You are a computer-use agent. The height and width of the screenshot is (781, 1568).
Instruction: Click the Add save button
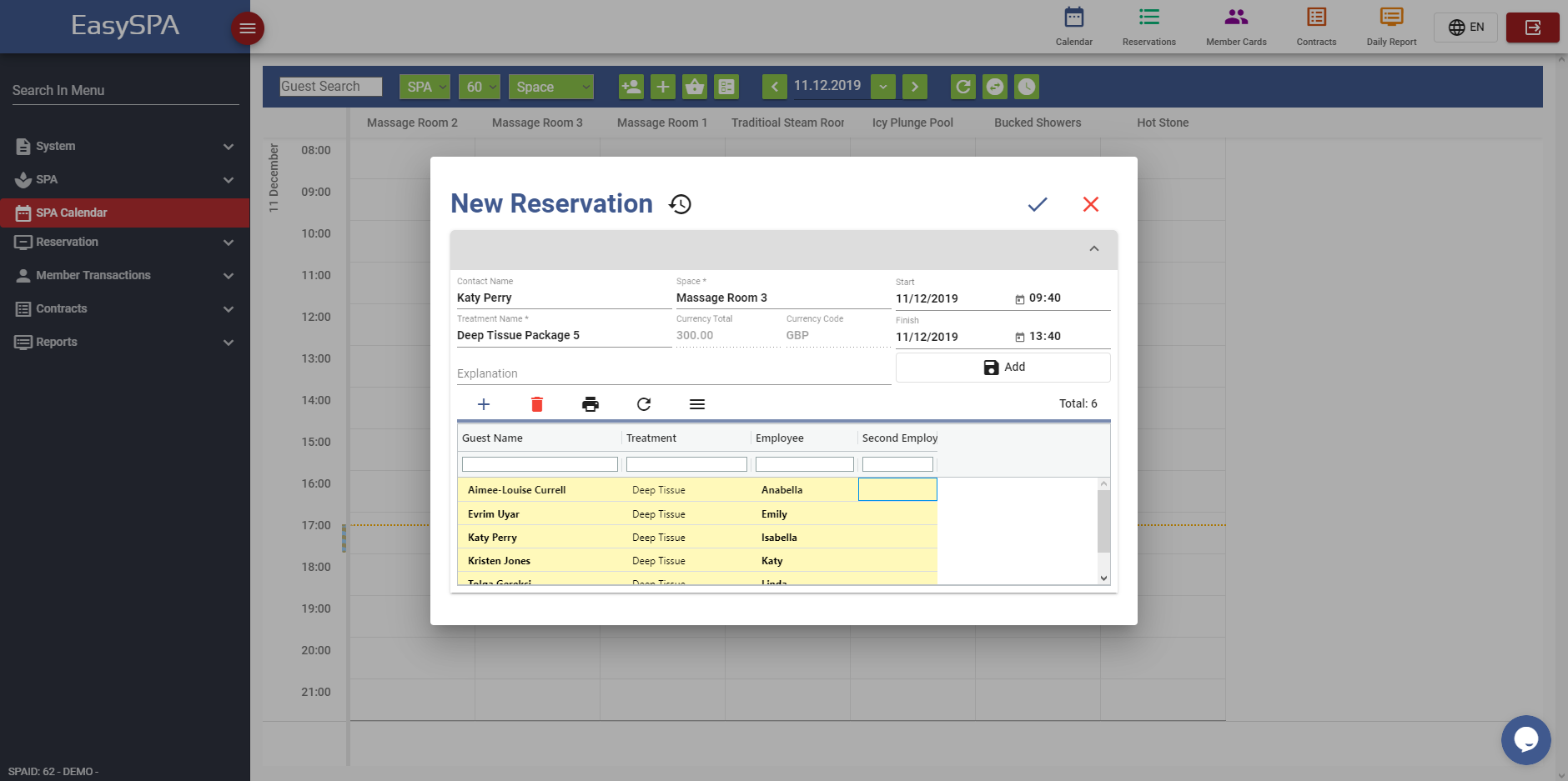pyautogui.click(x=1003, y=368)
